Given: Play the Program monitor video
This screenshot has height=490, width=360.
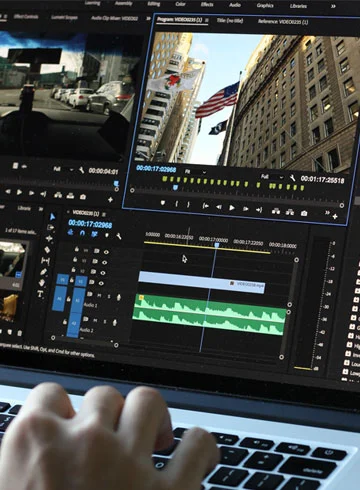Looking at the screenshot, I should tap(232, 208).
